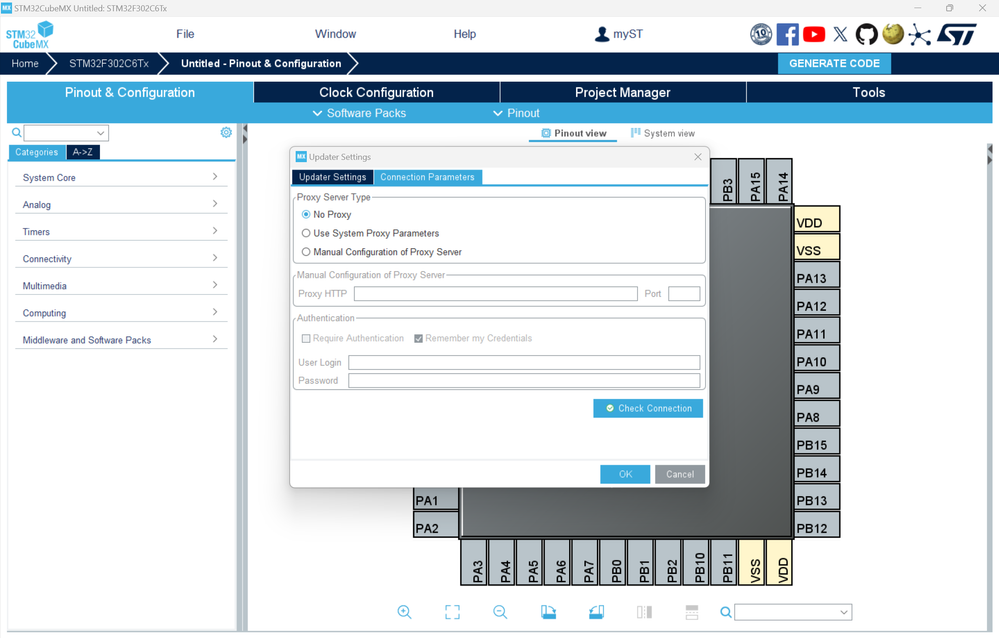Select the Connection Parameters tab
Screen dimensions: 999x638
point(428,177)
